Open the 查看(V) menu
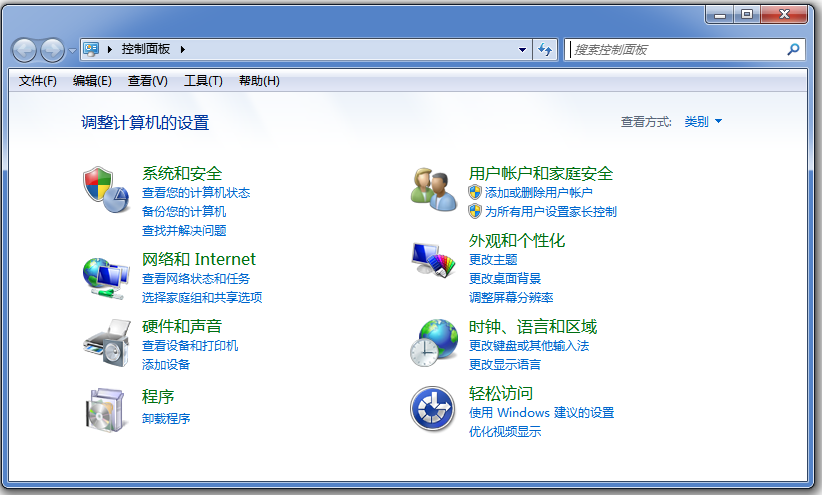Screen dimensions: 822x495 coord(148,81)
